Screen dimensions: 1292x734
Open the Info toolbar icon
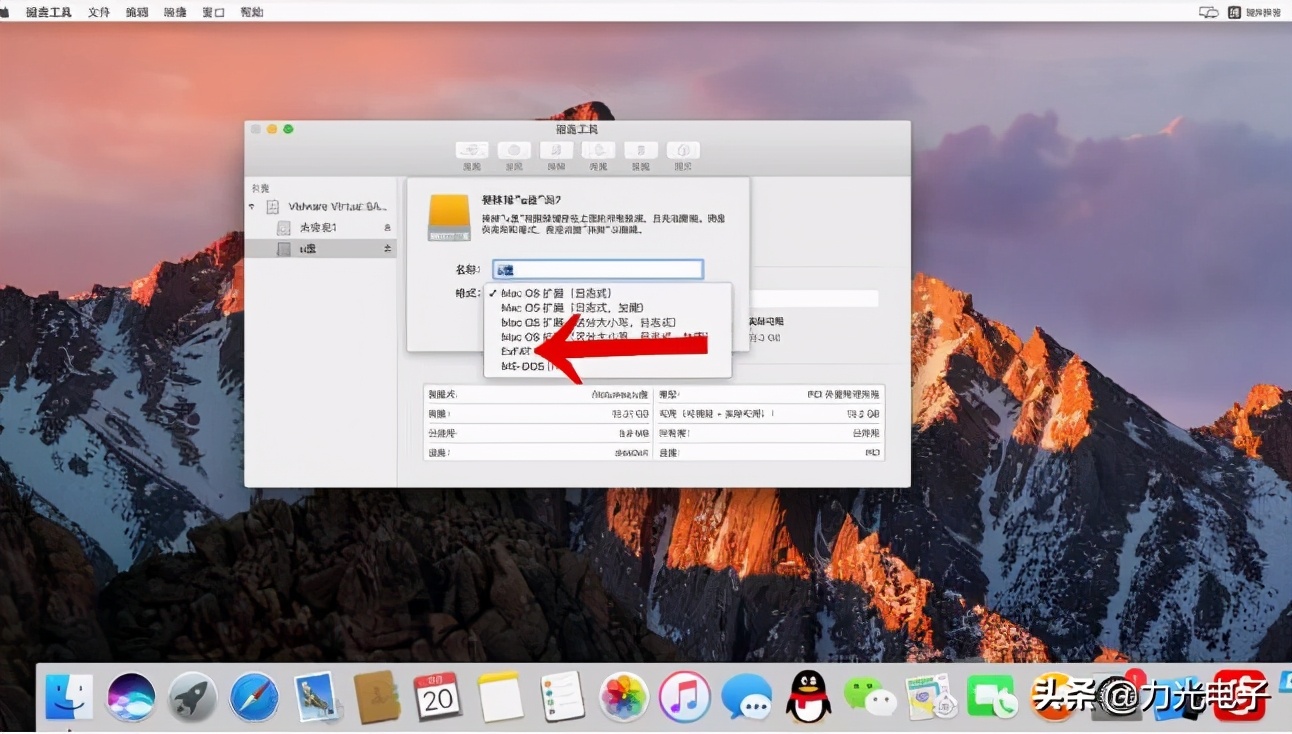pos(683,150)
